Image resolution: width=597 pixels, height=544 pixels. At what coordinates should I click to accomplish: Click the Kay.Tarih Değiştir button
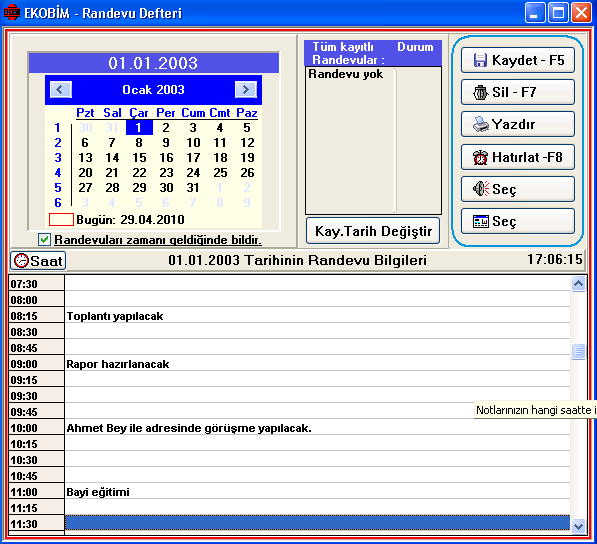tap(373, 231)
